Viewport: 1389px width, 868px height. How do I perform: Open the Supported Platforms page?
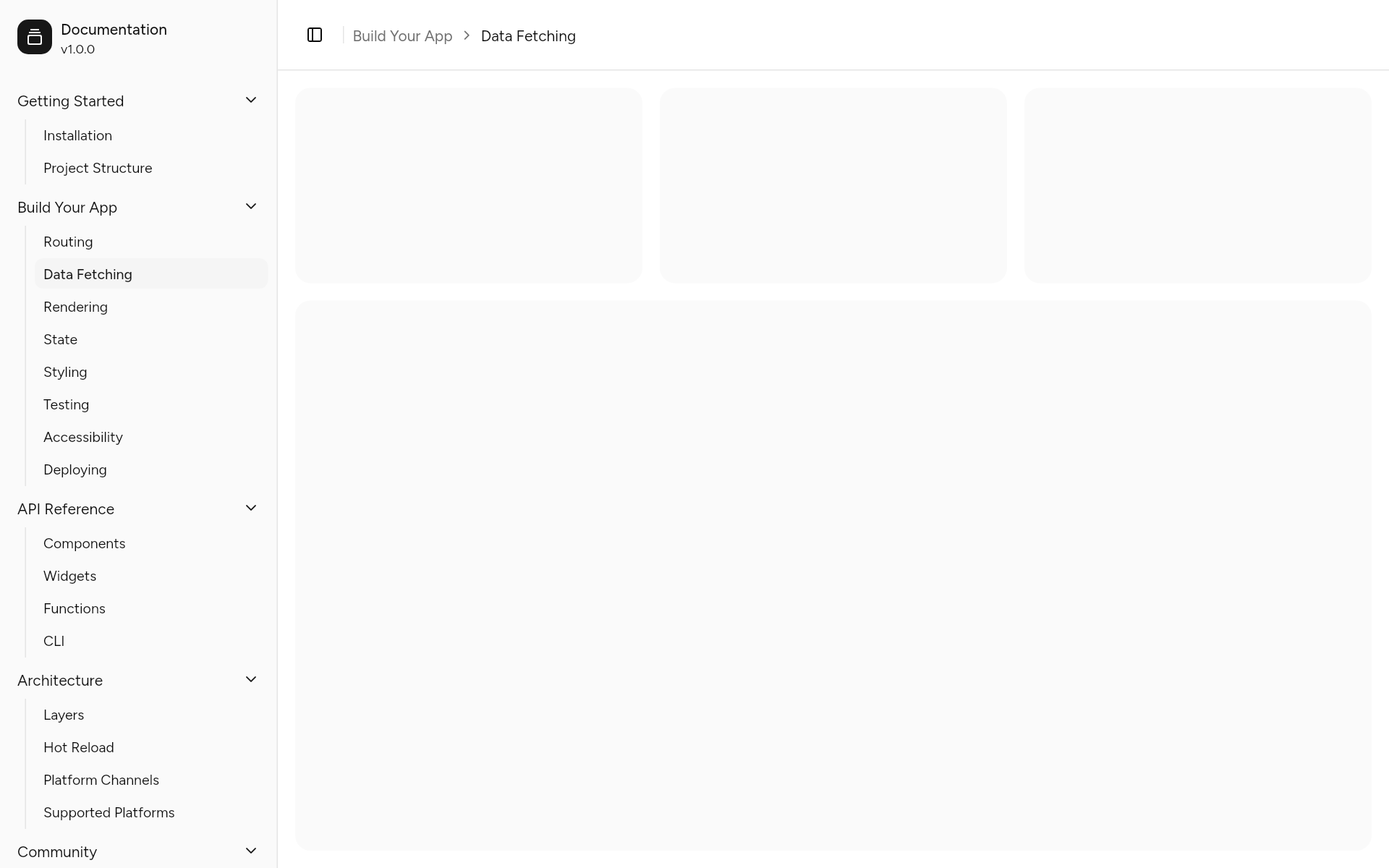point(151,812)
